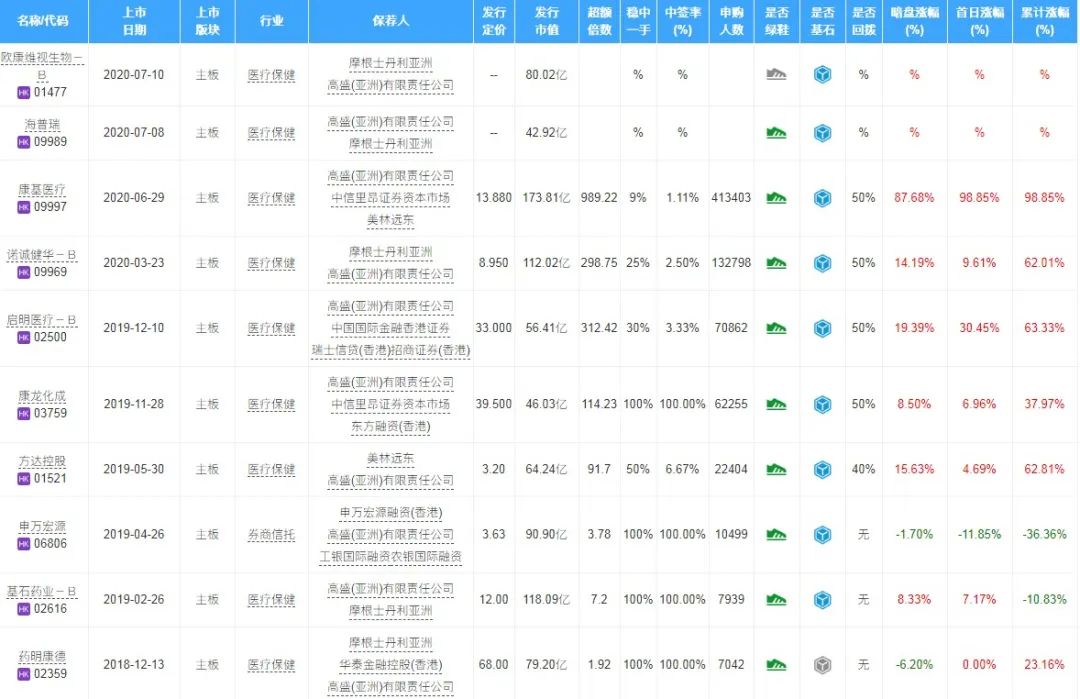Click the blue cornerstone cube for 诺诚健华-B
This screenshot has width=1080, height=699.
tap(822, 263)
